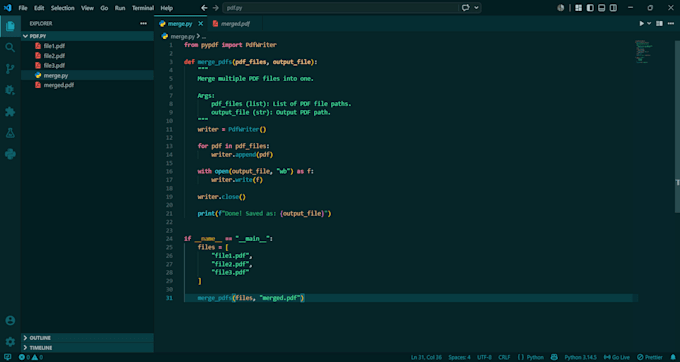Screen dimensions: 680x362
Task: Open the Edit menu
Action: (x=39, y=8)
